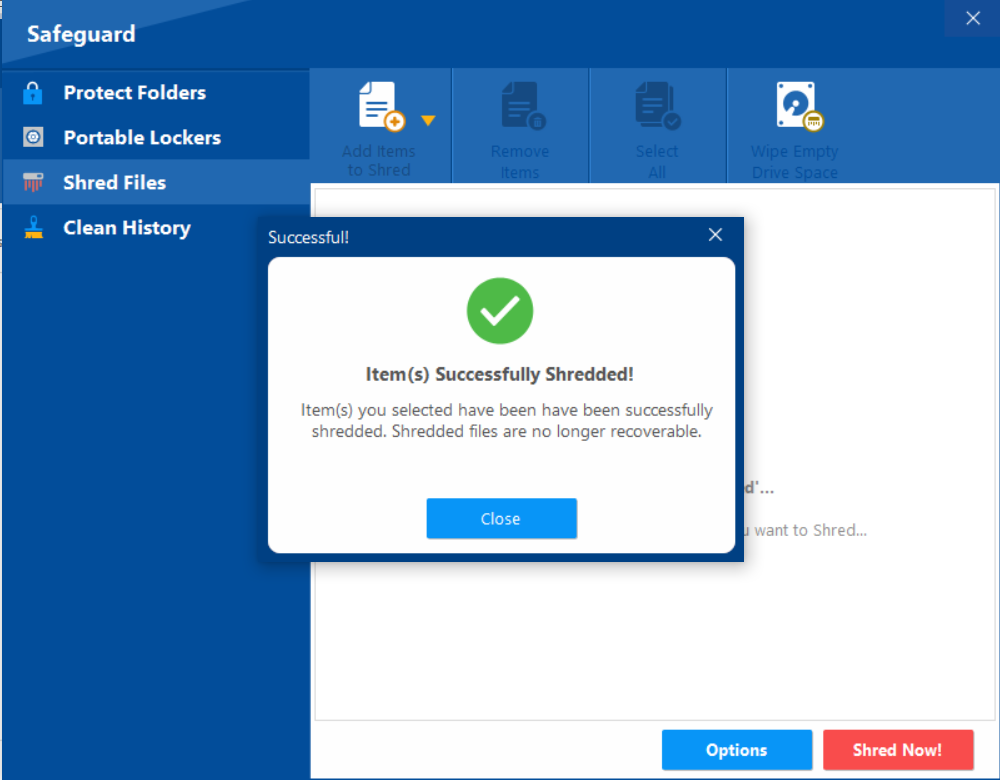Click the 'Select All' label text
Viewport: 1000px width, 780px height.
[657, 162]
